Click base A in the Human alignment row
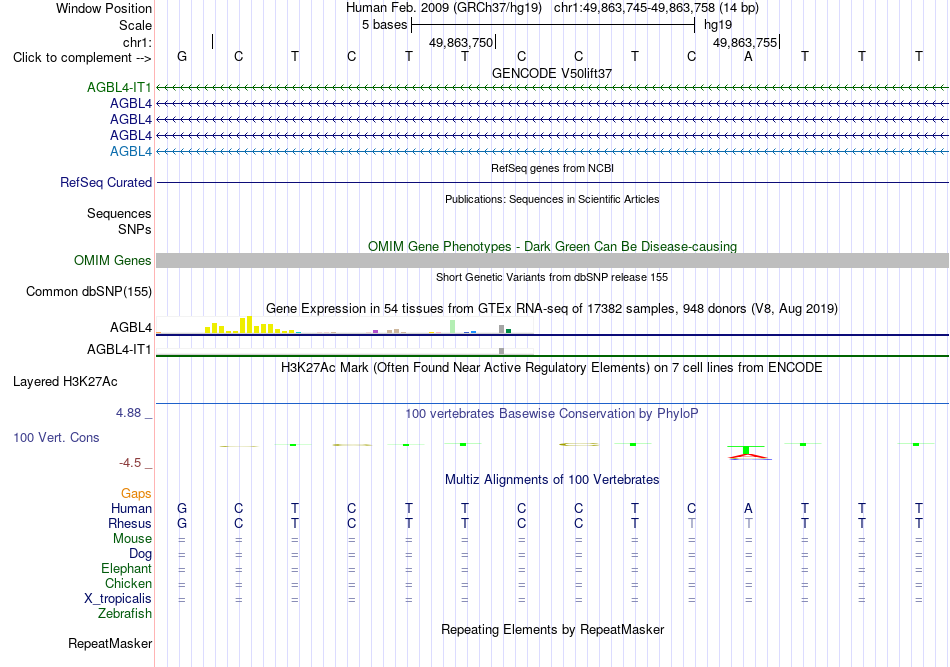Viewport: 950px width, 667px height. (x=748, y=508)
